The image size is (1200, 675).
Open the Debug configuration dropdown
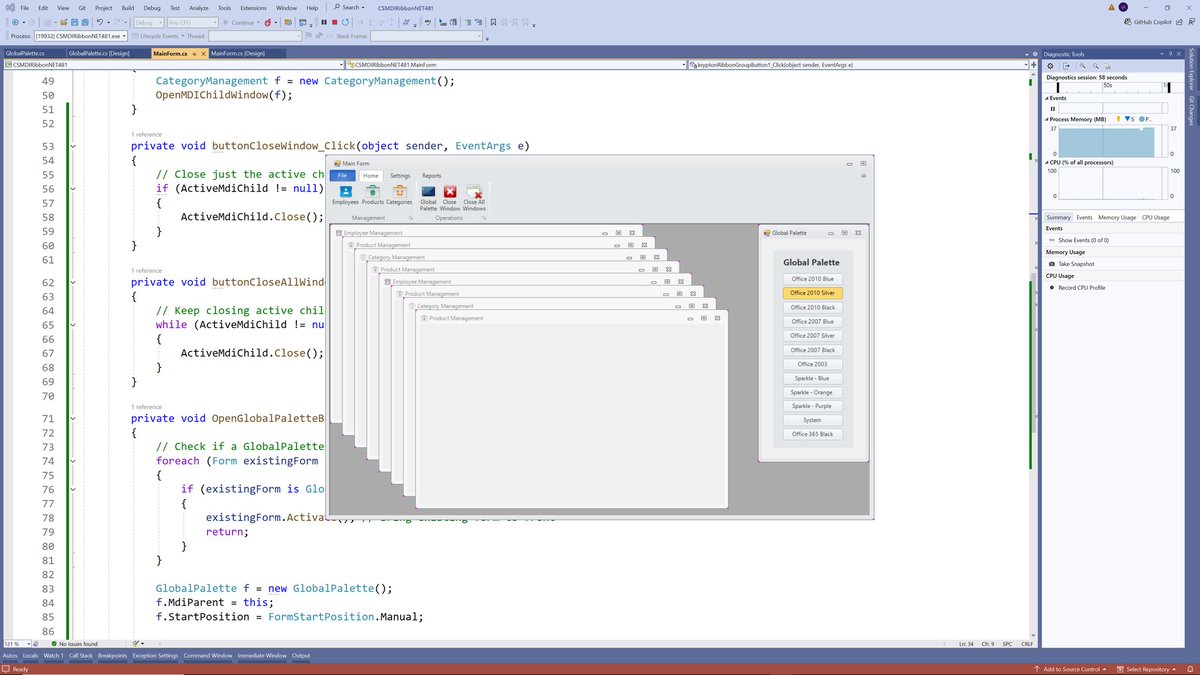[x=148, y=22]
